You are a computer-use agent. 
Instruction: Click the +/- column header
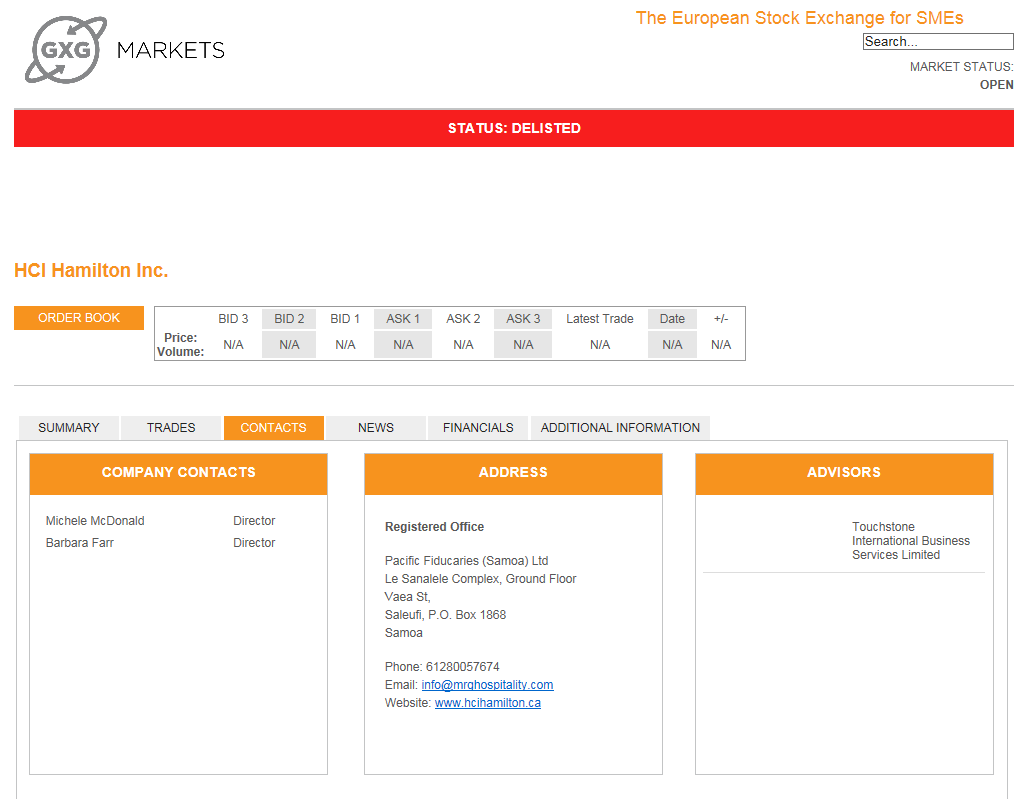pos(721,319)
